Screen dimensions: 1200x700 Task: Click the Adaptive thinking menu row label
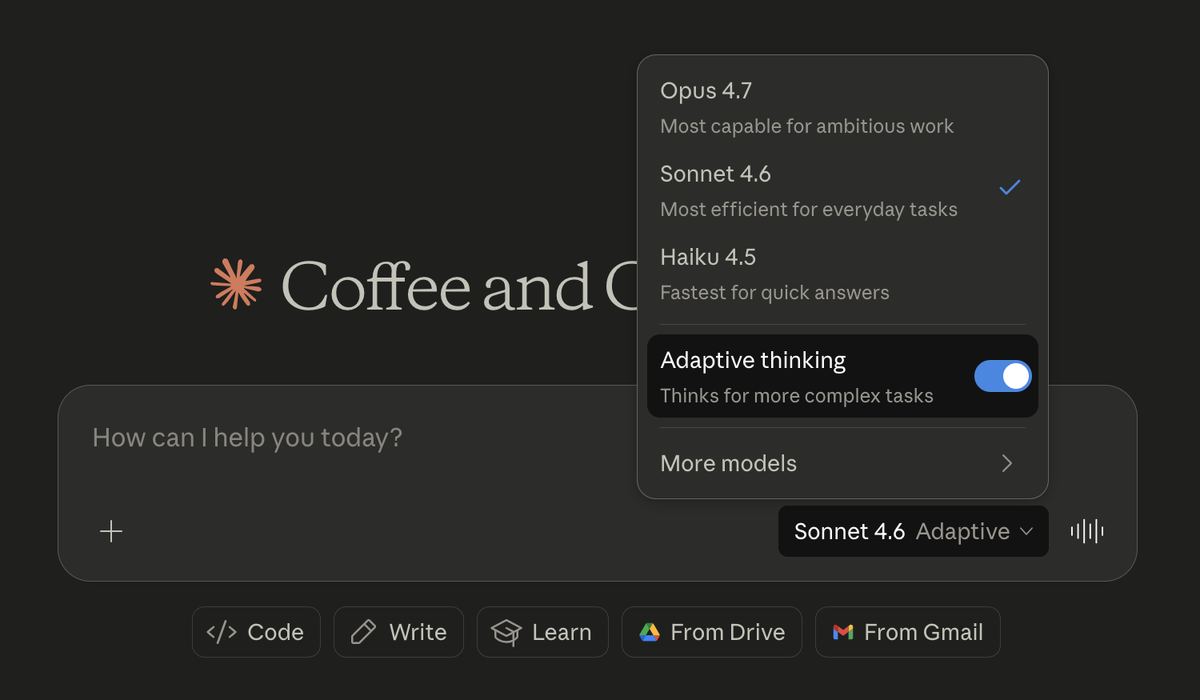[753, 360]
